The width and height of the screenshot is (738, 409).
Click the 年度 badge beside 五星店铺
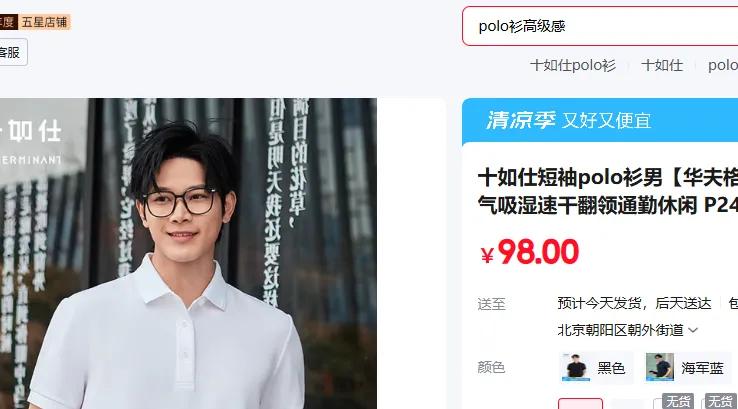[8, 22]
